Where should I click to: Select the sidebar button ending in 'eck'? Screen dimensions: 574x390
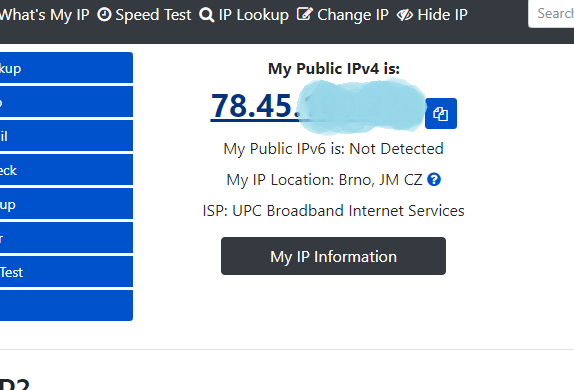tap(66, 170)
